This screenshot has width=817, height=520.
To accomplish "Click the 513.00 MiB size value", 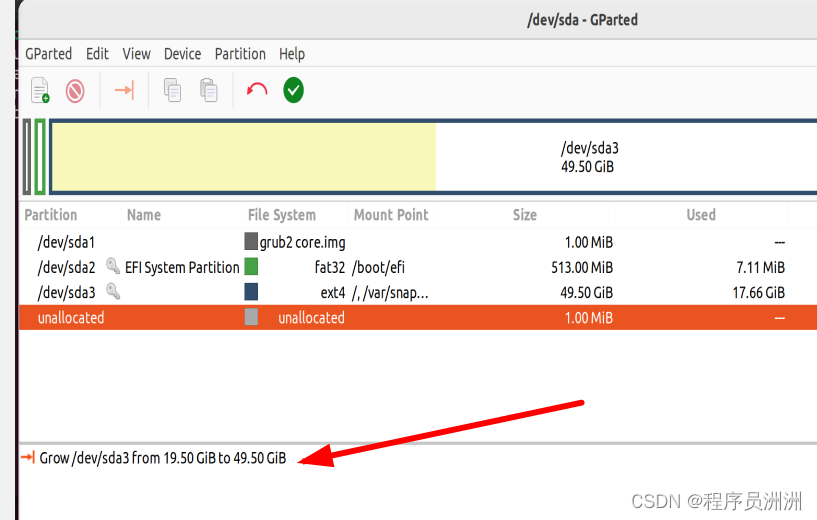I will click(x=582, y=267).
